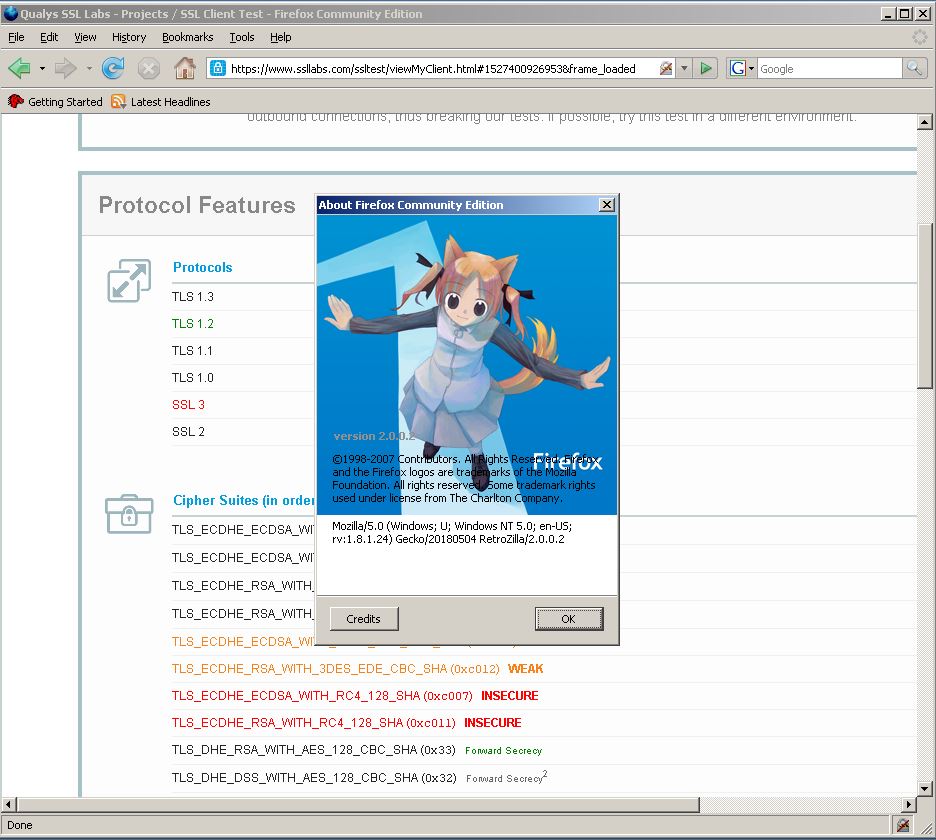Screen dimensions: 936x840
Task: Click the address bar URL field
Action: click(x=432, y=69)
